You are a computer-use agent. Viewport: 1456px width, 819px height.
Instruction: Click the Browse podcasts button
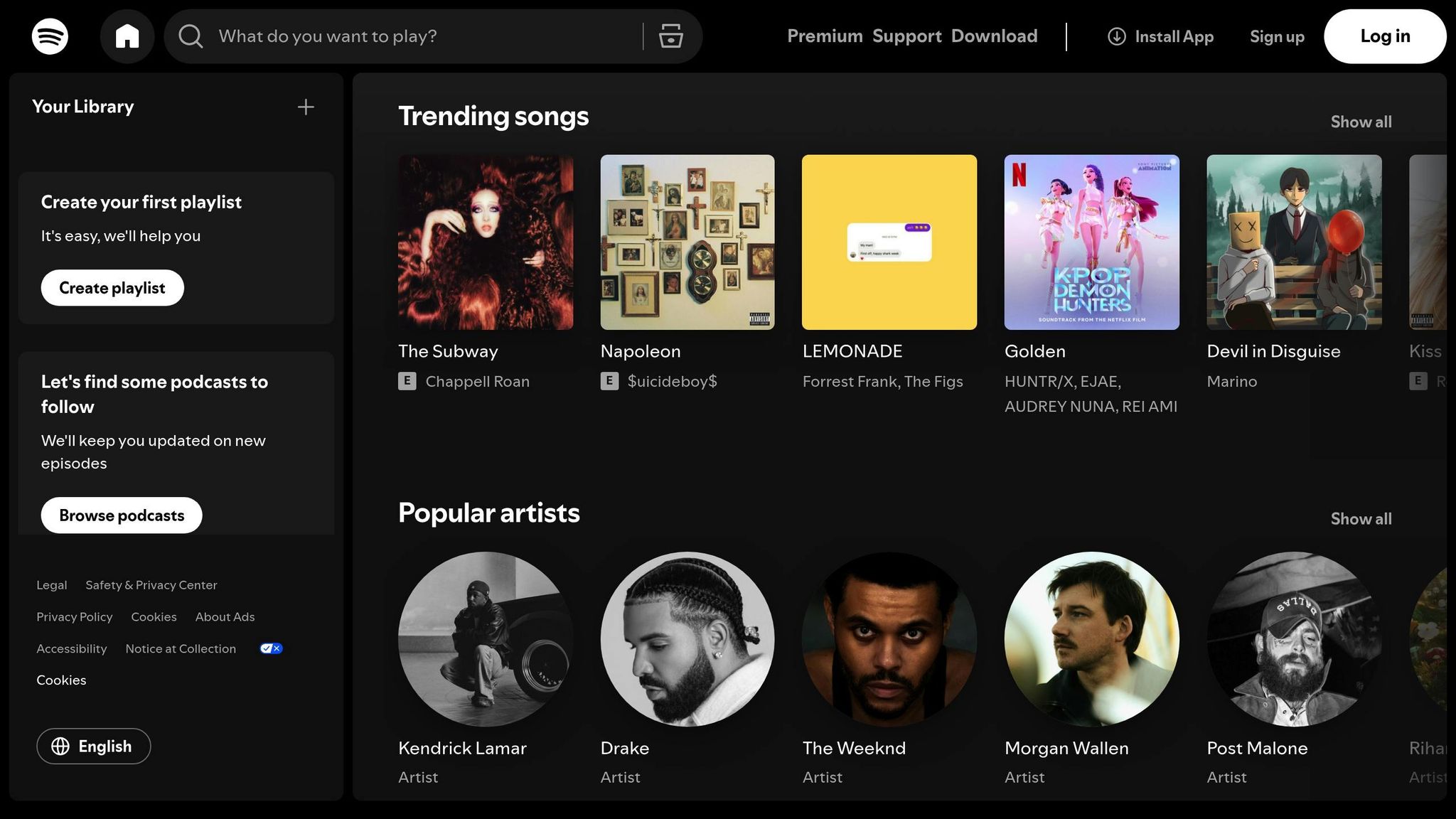(122, 515)
